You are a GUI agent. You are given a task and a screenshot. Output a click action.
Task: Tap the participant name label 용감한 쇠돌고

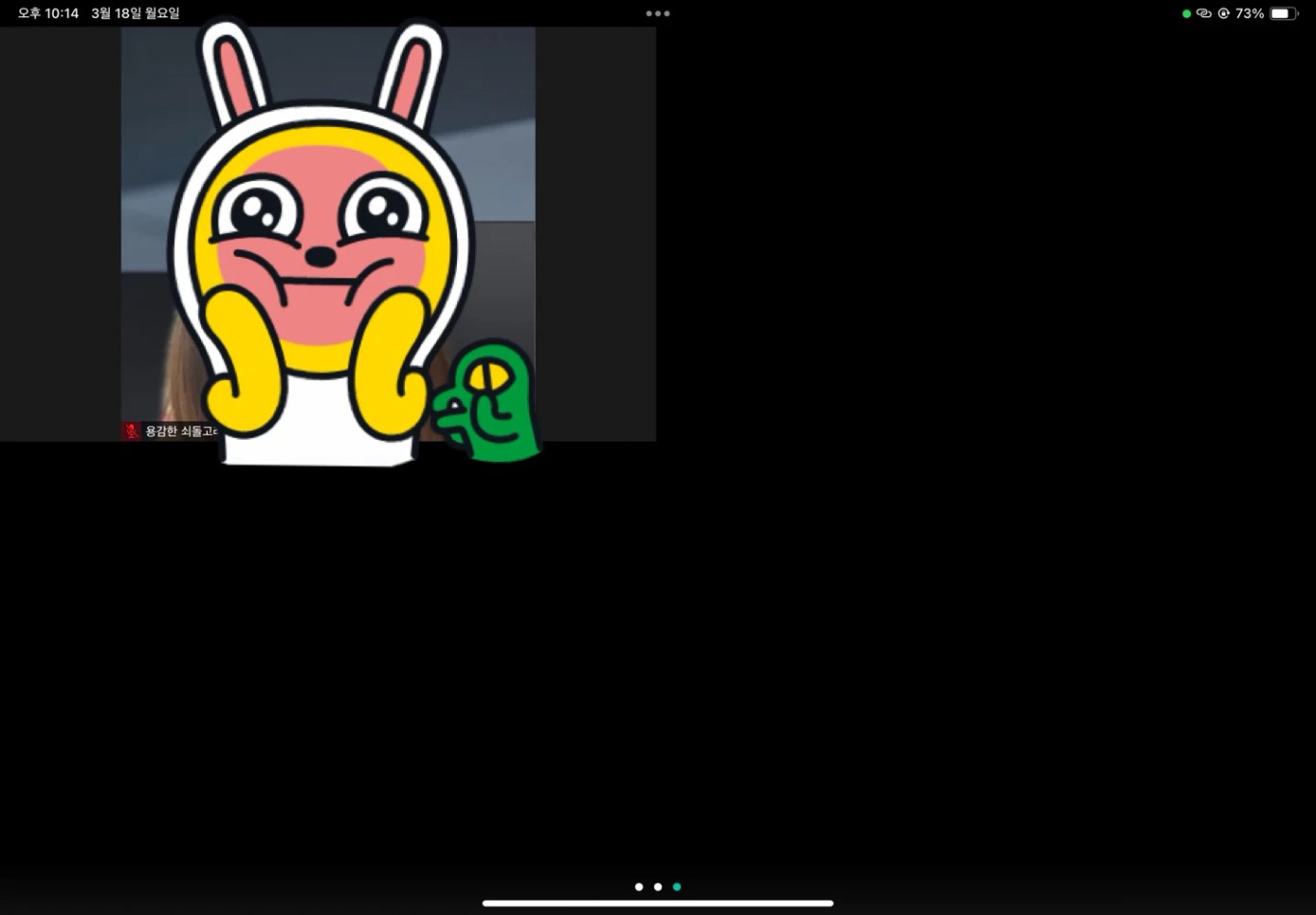[182, 431]
